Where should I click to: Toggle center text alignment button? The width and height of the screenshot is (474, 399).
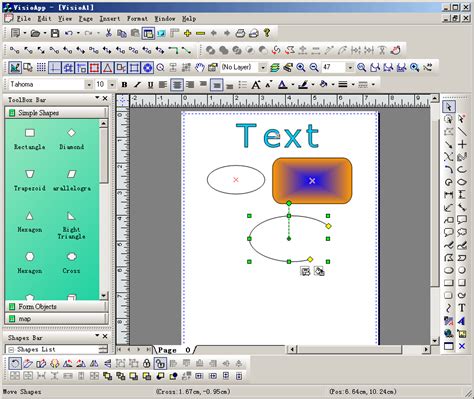[x=177, y=85]
